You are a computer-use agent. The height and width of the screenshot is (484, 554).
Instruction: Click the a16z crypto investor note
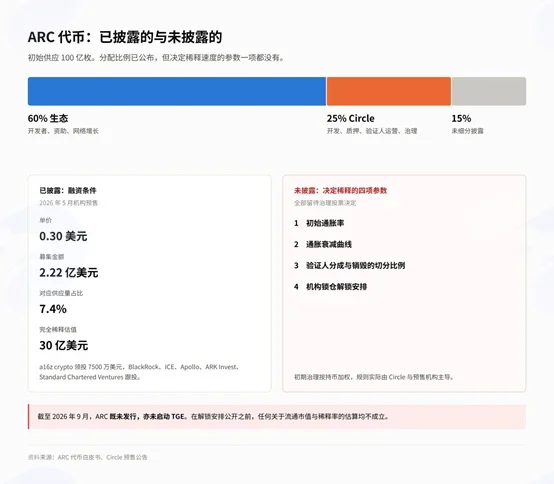pos(140,372)
